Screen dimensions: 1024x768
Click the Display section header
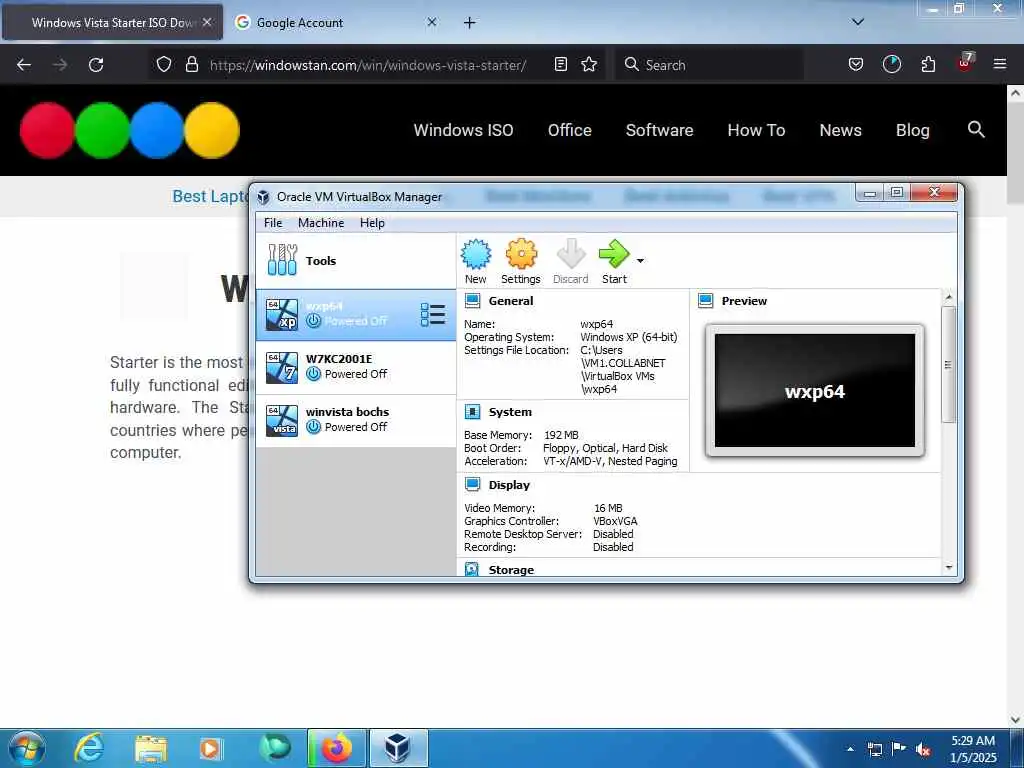pos(509,485)
